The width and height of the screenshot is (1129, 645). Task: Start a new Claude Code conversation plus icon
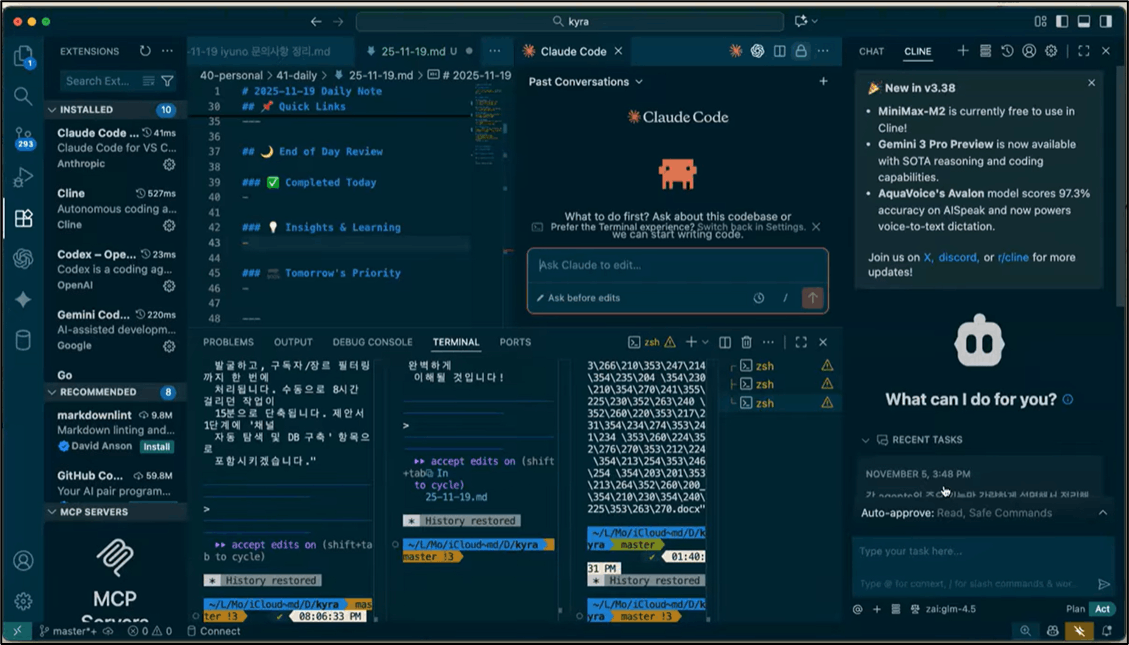click(x=823, y=81)
